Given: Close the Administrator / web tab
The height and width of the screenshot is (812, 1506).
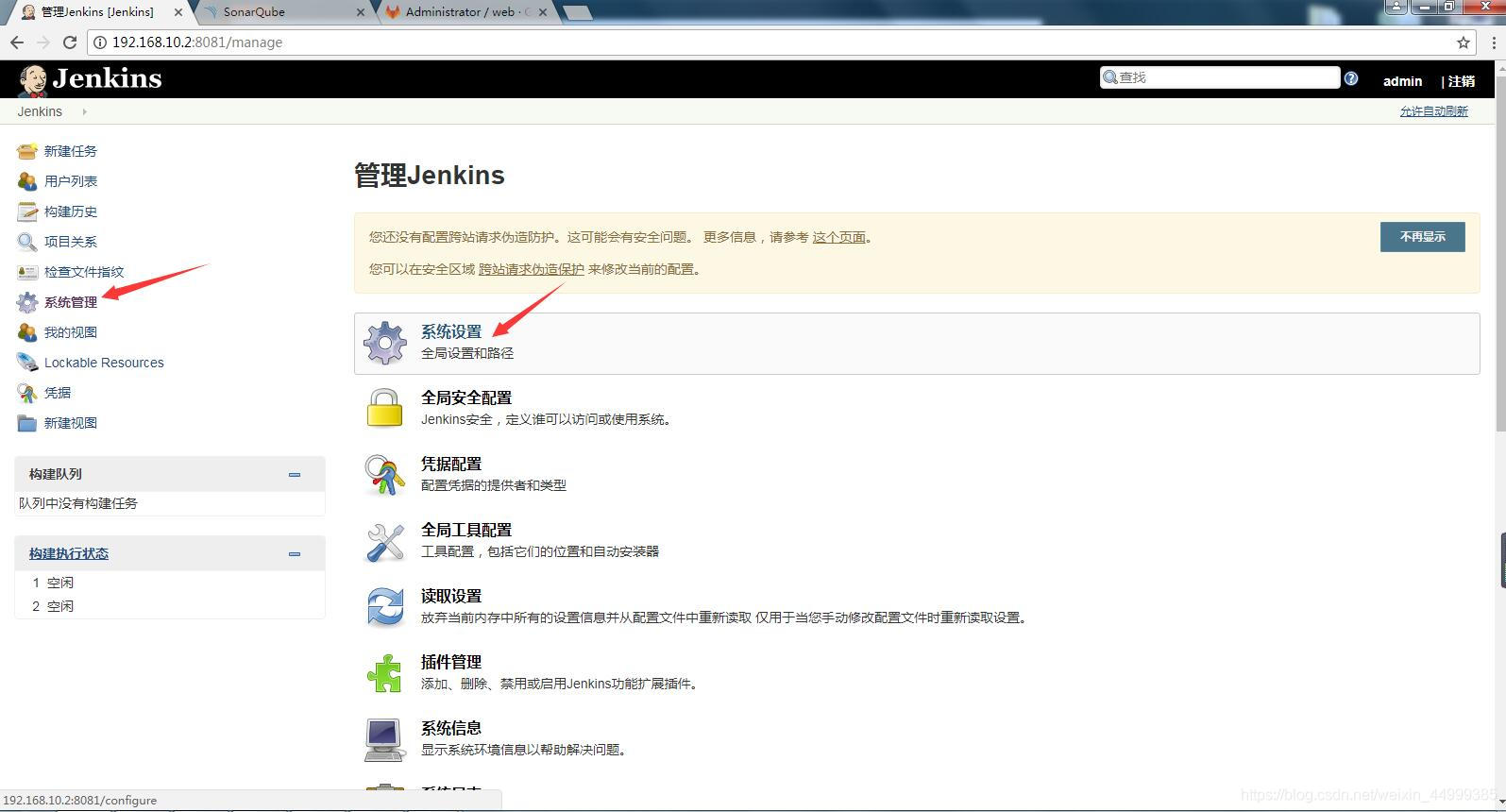Looking at the screenshot, I should 542,12.
